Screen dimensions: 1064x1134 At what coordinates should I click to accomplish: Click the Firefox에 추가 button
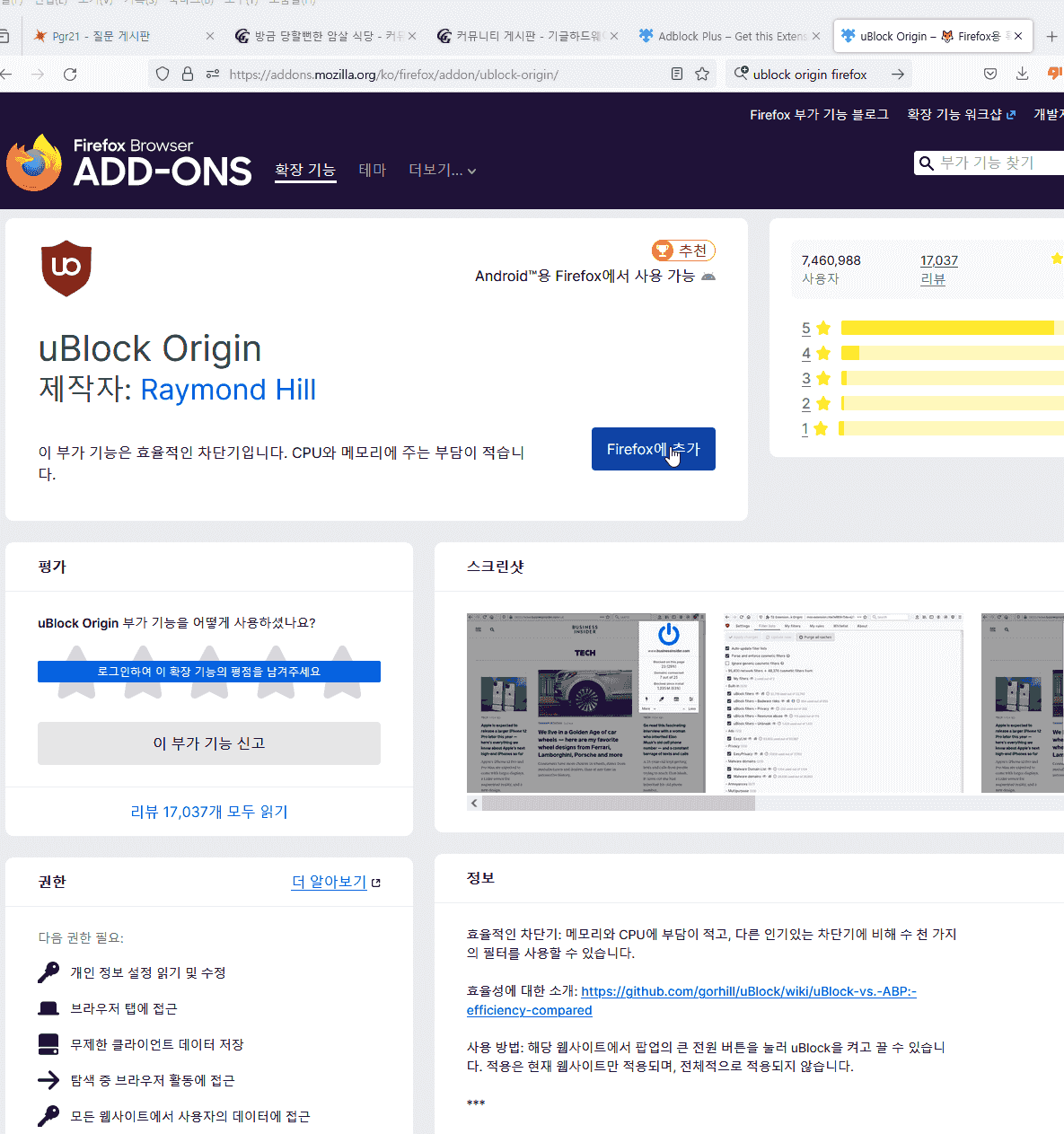(653, 449)
